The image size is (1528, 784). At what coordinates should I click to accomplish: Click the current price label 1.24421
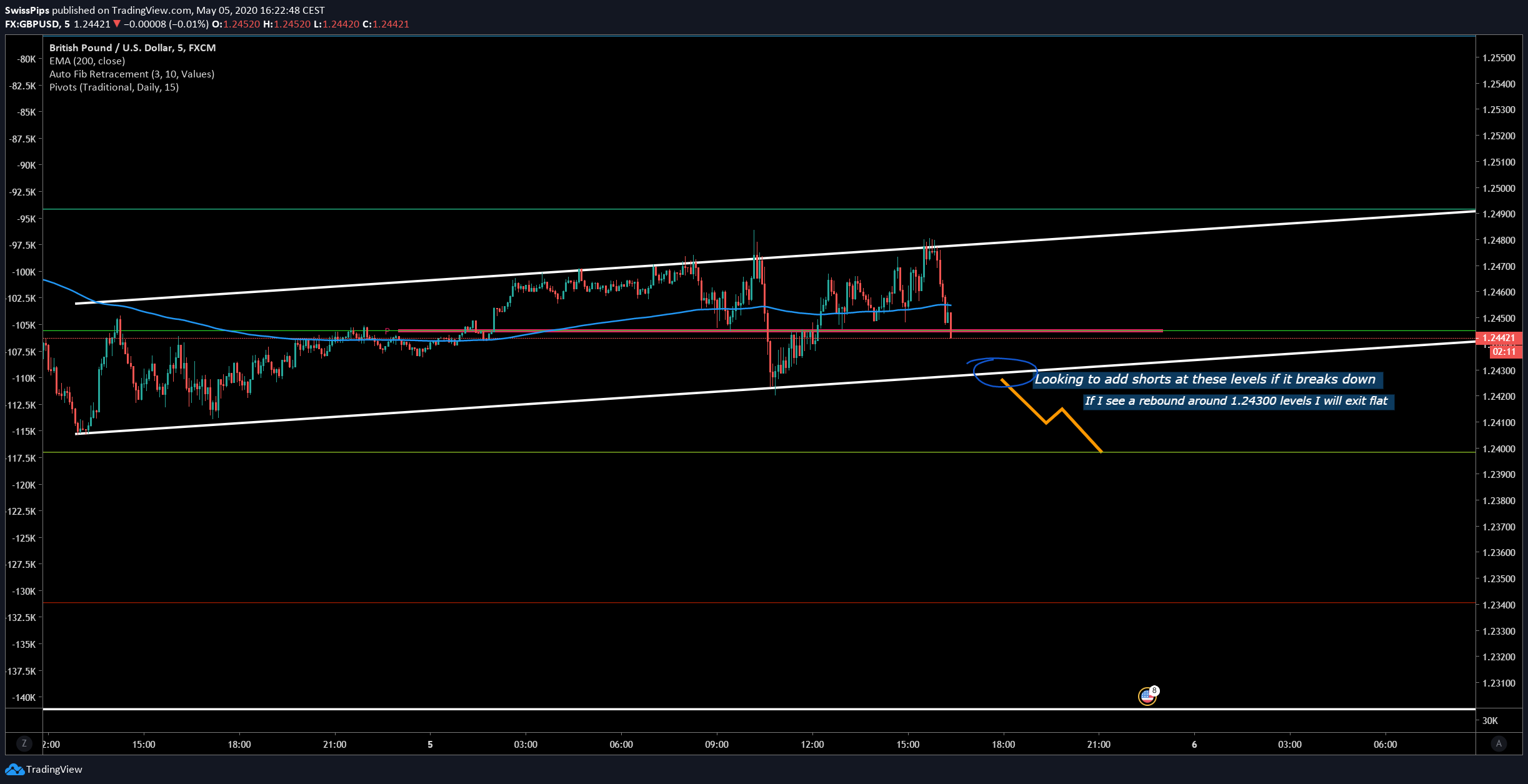point(1499,338)
